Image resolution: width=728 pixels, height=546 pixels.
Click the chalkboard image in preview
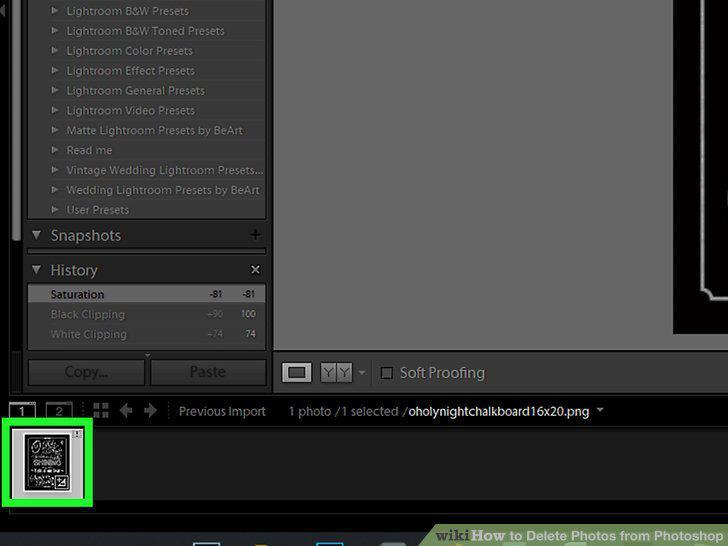pos(701,166)
